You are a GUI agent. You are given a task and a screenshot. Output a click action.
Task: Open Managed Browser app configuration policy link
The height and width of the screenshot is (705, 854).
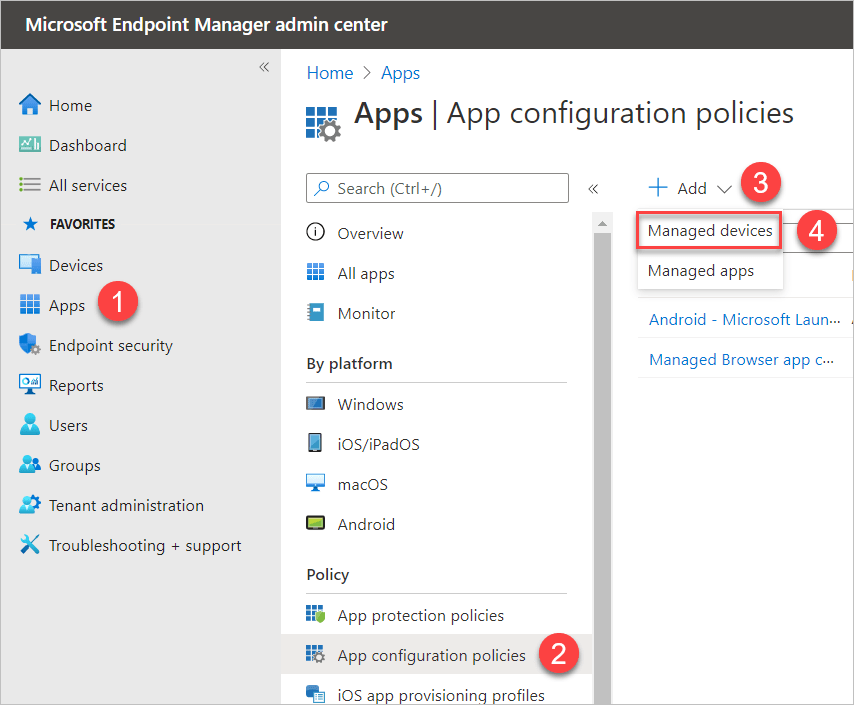click(741, 360)
